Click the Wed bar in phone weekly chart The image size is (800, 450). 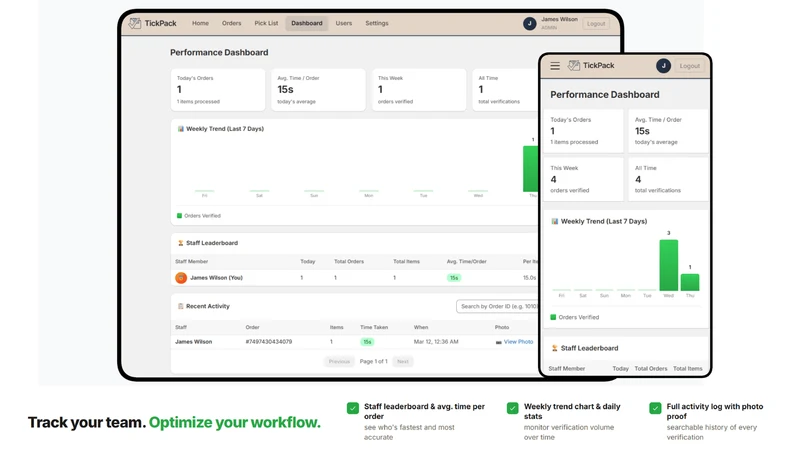coord(668,265)
